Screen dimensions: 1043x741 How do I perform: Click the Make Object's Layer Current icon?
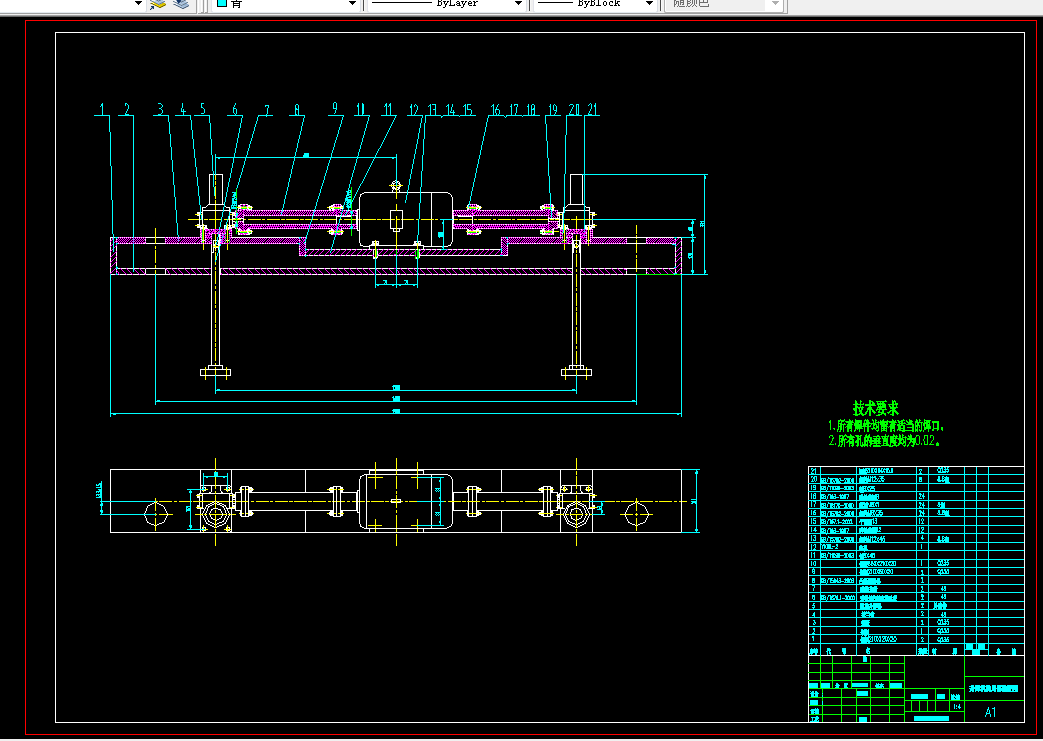pyautogui.click(x=158, y=4)
